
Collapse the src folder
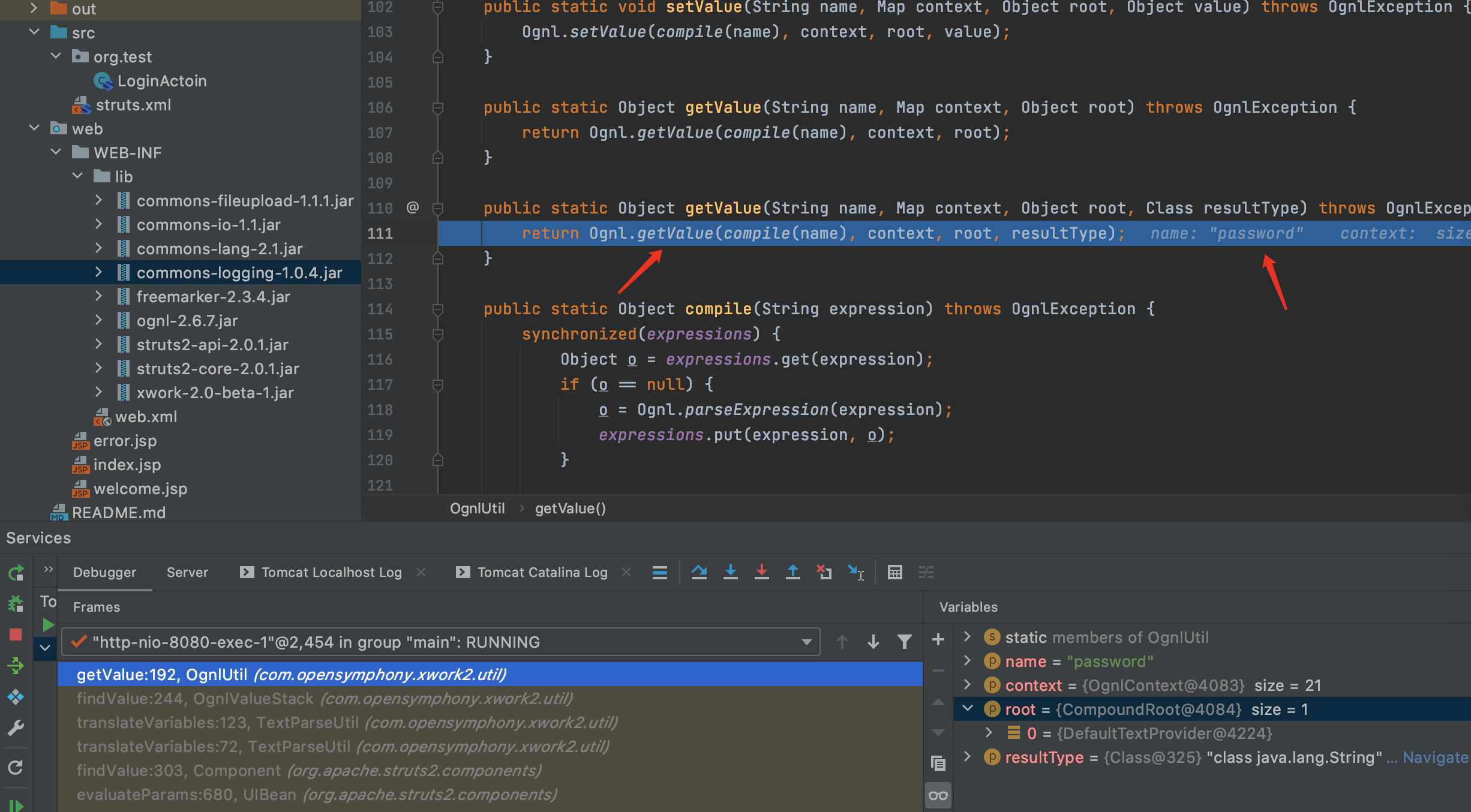click(34, 32)
